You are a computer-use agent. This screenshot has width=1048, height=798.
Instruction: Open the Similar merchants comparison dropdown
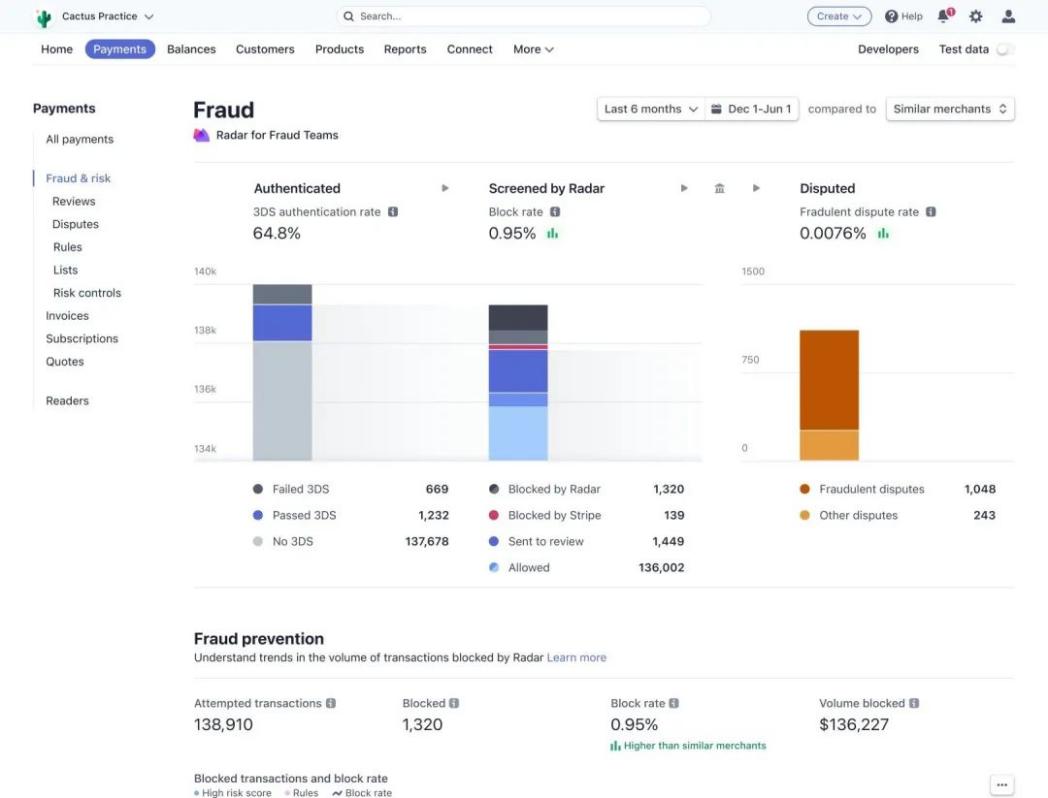(949, 109)
